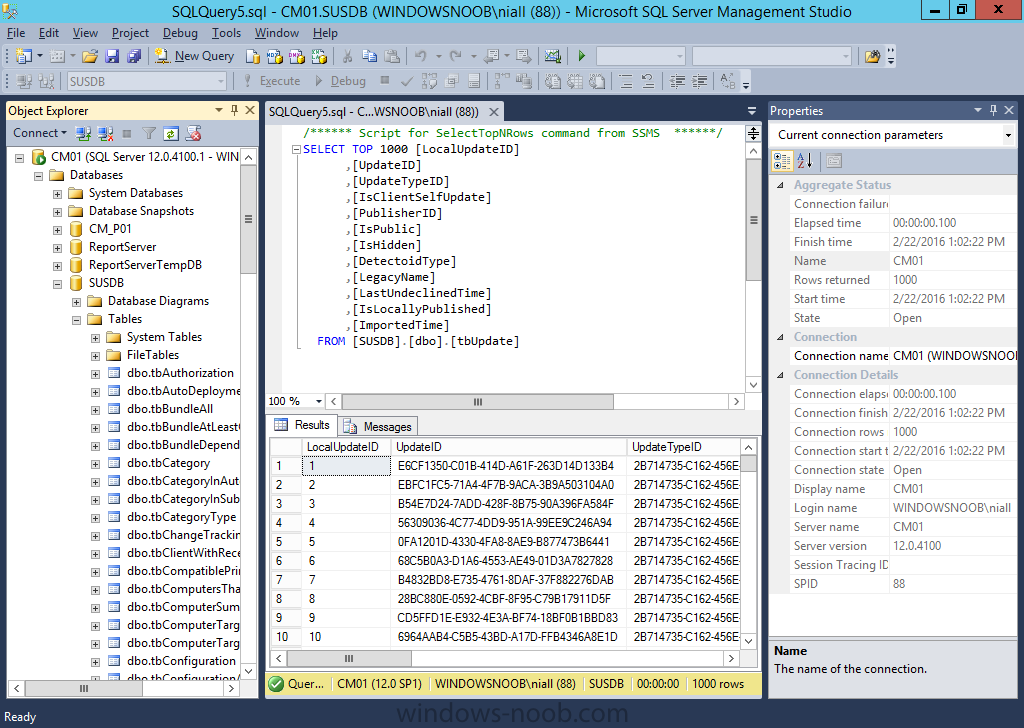
Task: Click the Connect Object Explorer icon
Action: point(83,134)
